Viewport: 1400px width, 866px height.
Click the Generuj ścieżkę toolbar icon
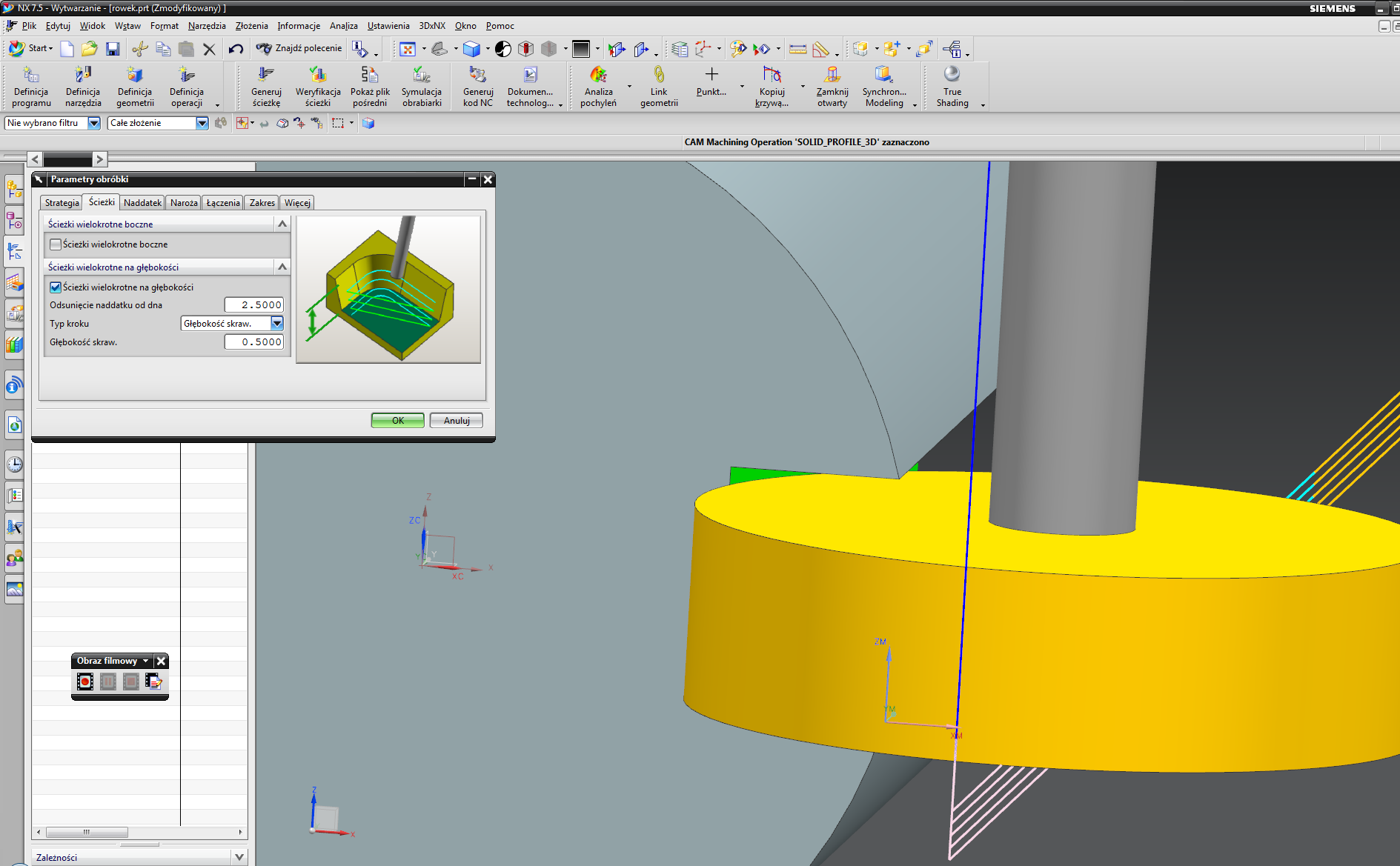[266, 86]
